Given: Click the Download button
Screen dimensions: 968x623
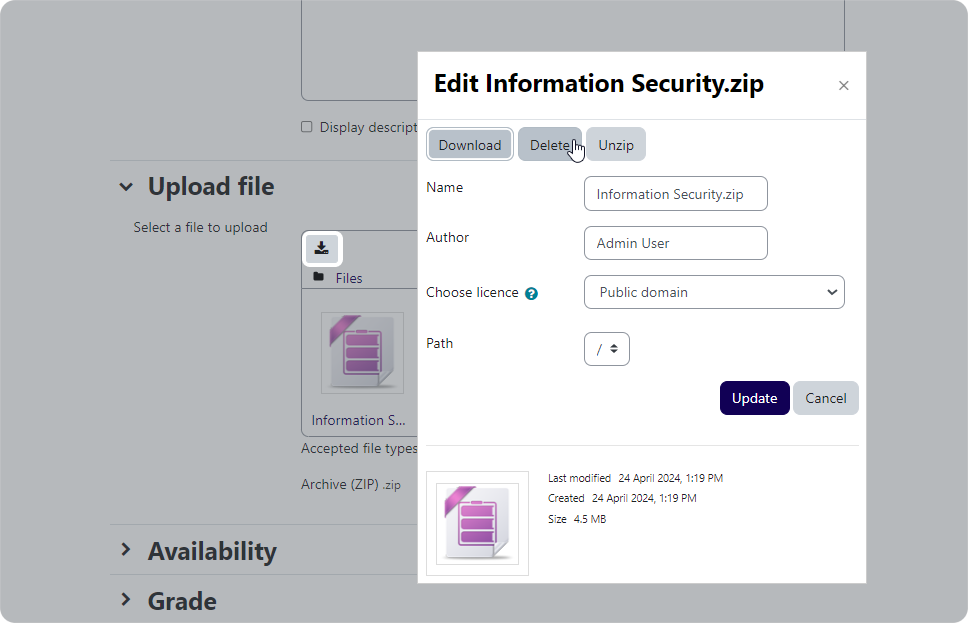Looking at the screenshot, I should pos(470,144).
